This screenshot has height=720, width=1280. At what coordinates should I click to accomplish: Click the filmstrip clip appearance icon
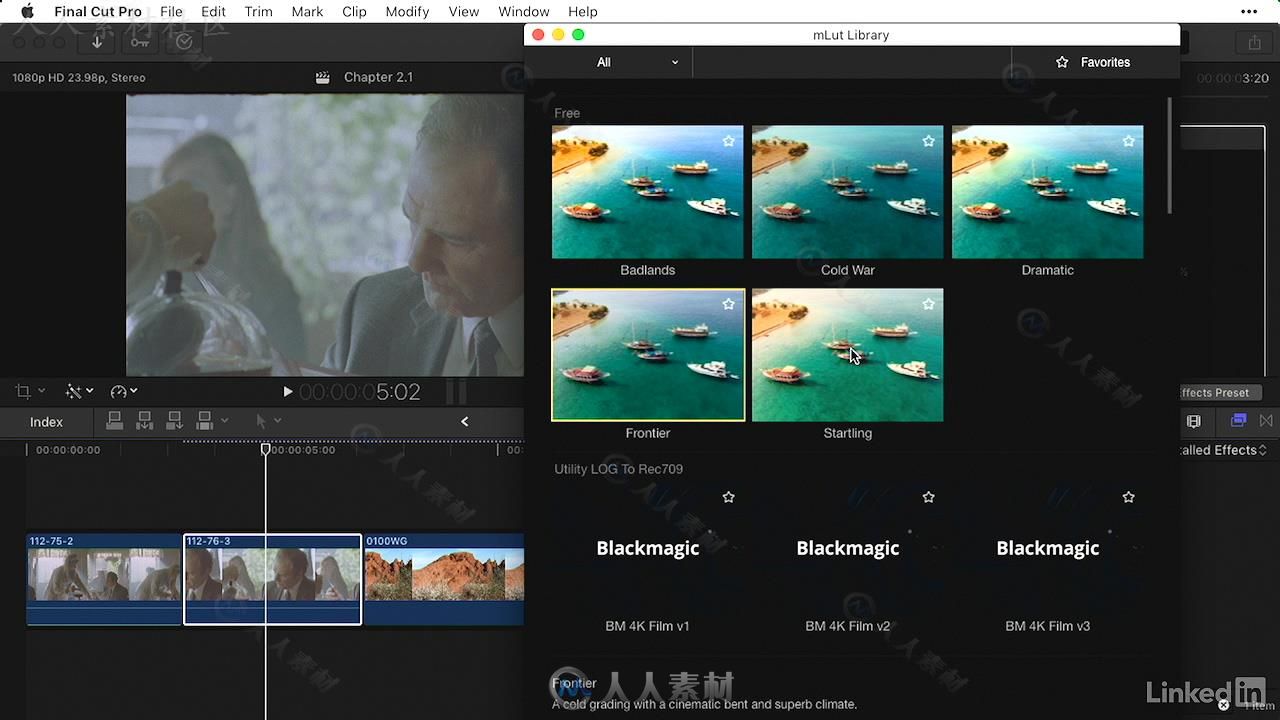click(x=1193, y=421)
